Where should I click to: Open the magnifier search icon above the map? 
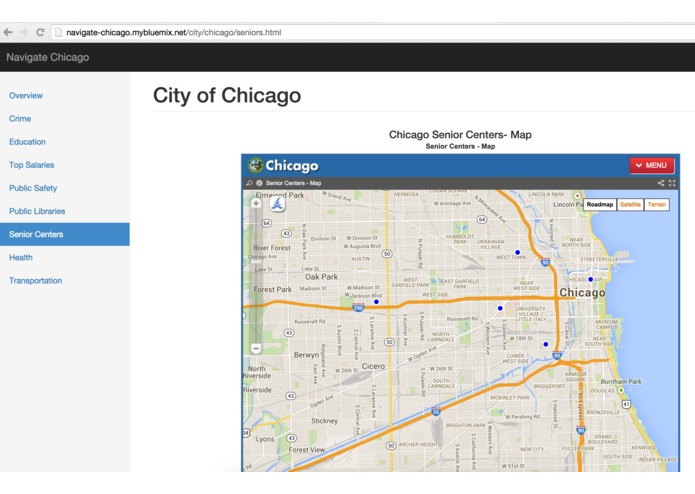[250, 183]
